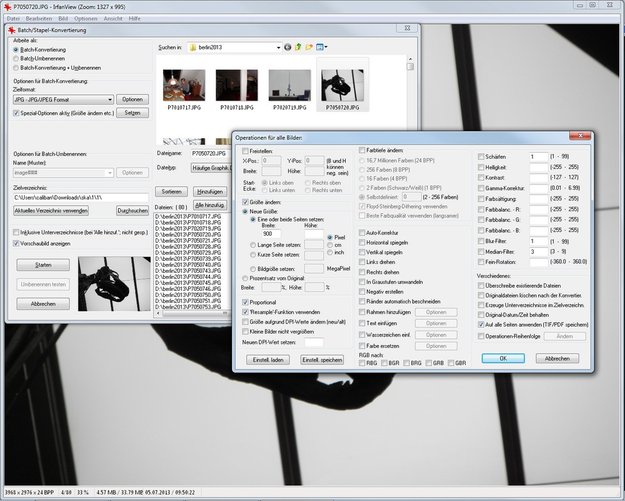The height and width of the screenshot is (501, 625).
Task: Open the Dateityp dropdown
Action: (211, 168)
